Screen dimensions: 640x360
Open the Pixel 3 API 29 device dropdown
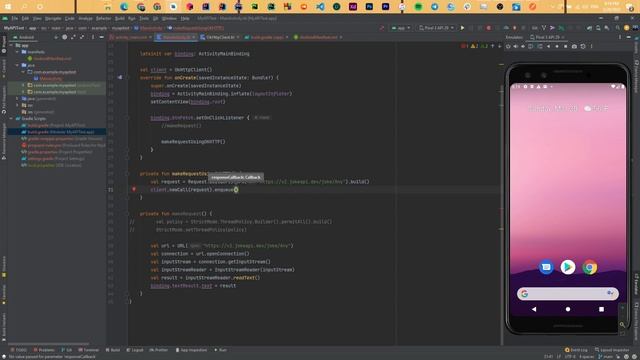click(x=436, y=28)
